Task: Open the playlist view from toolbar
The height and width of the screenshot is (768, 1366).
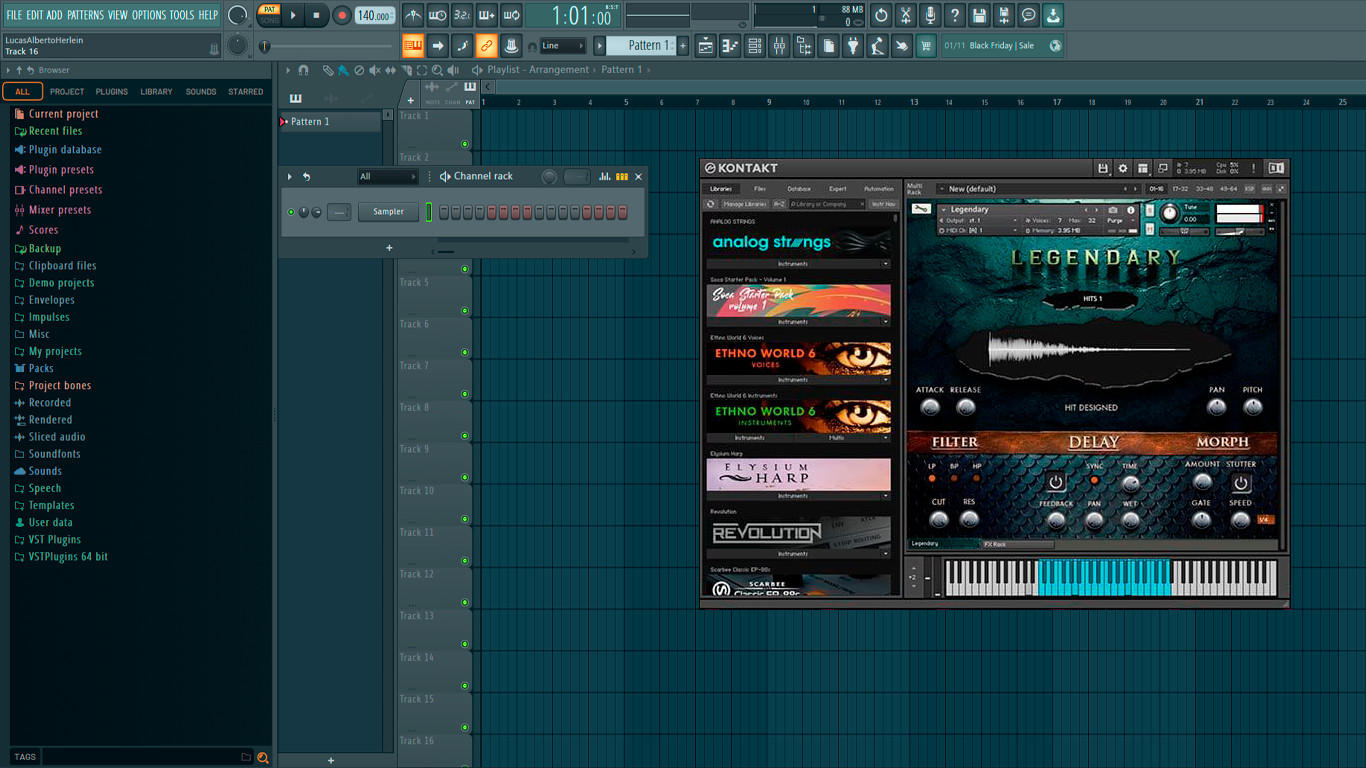Action: [706, 46]
